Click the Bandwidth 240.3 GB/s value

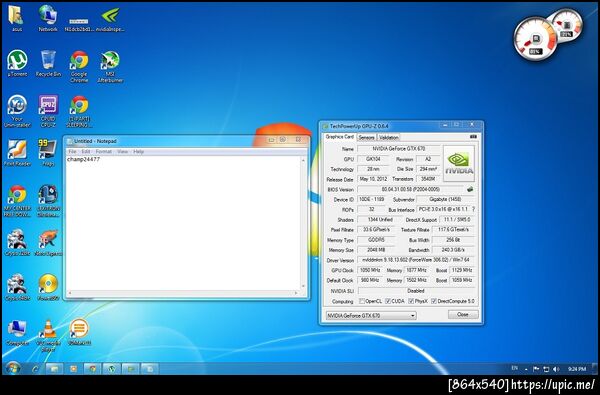click(453, 250)
